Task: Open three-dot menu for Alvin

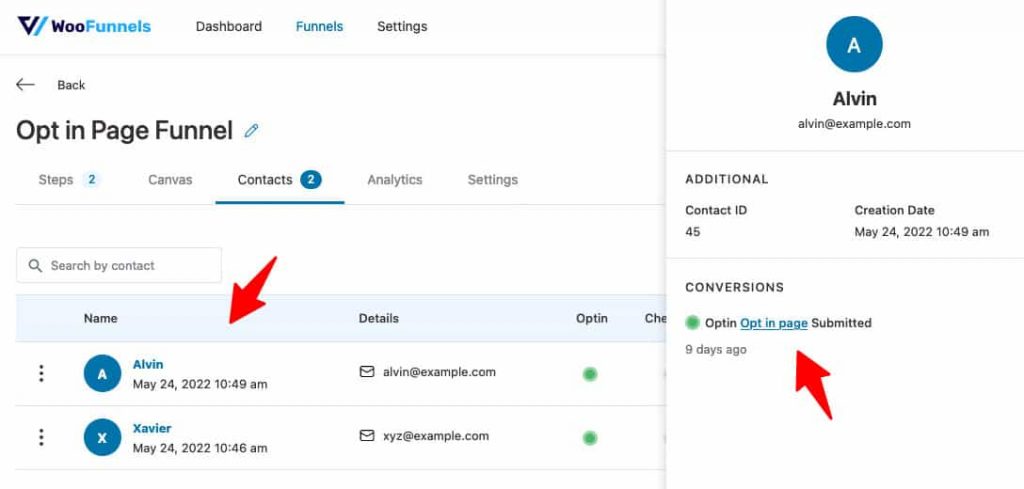Action: (x=41, y=373)
